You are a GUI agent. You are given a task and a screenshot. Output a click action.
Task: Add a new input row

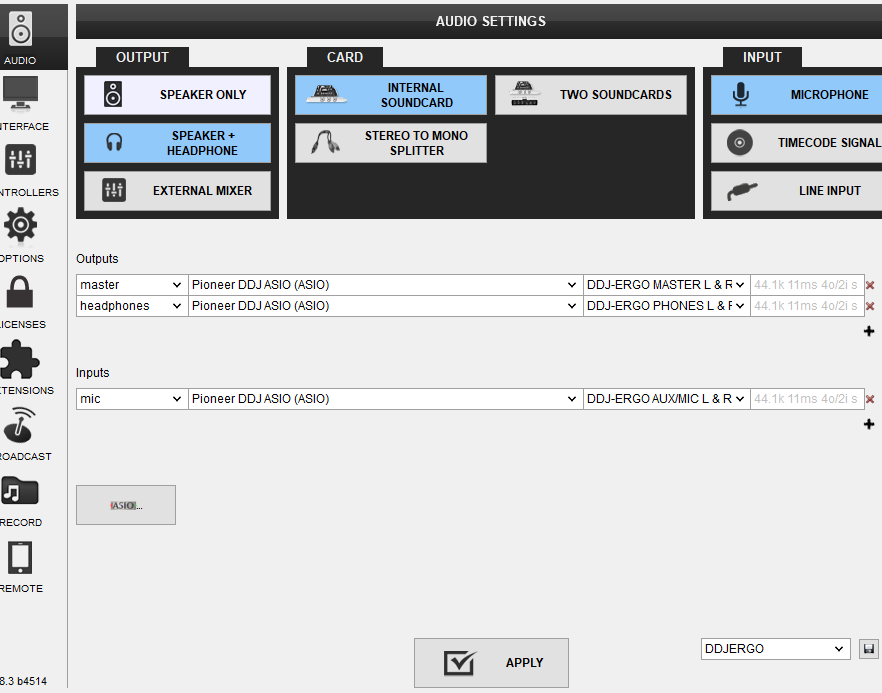(x=869, y=424)
